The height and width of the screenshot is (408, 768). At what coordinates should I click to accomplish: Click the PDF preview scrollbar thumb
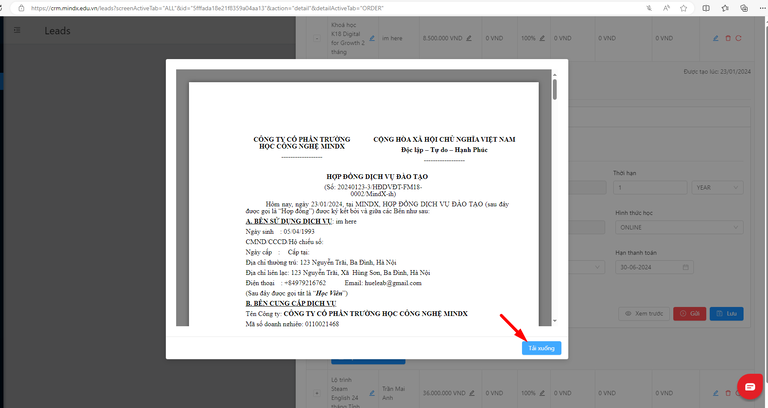554,89
